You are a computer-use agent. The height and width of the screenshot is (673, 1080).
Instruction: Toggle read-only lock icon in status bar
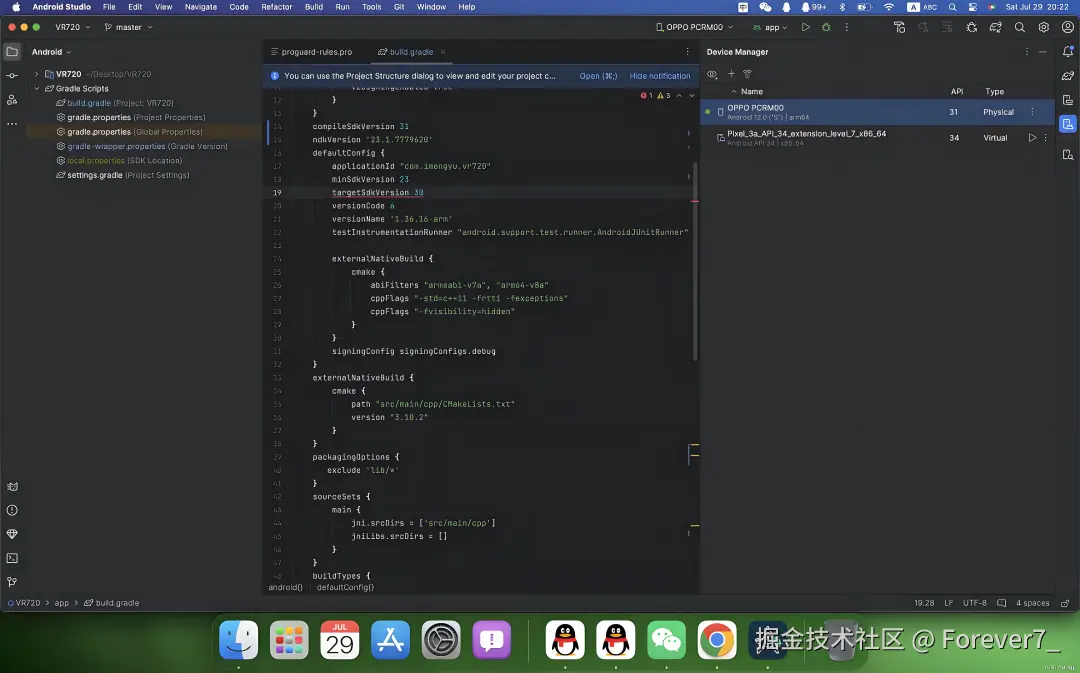[x=1065, y=603]
